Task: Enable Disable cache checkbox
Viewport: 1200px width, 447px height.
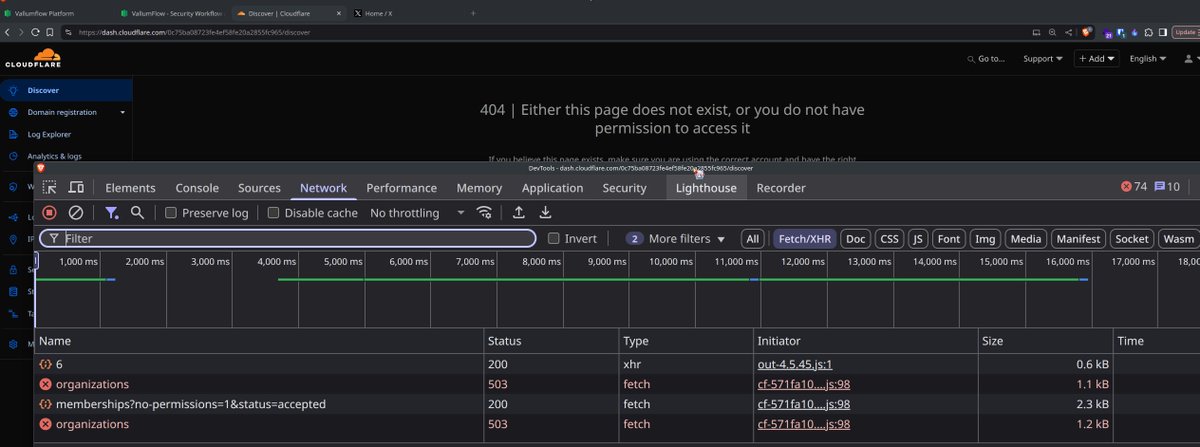Action: click(x=274, y=213)
